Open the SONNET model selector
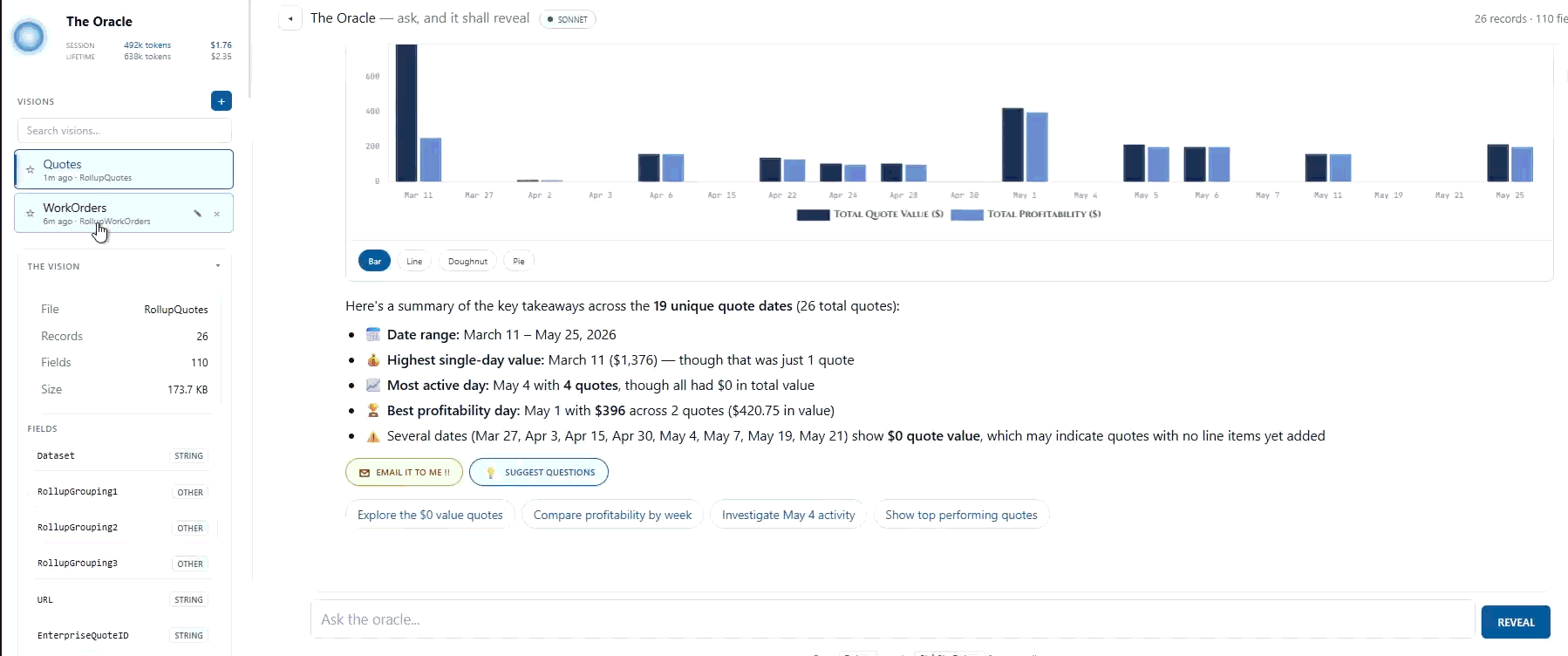This screenshot has height=656, width=1568. tap(568, 19)
